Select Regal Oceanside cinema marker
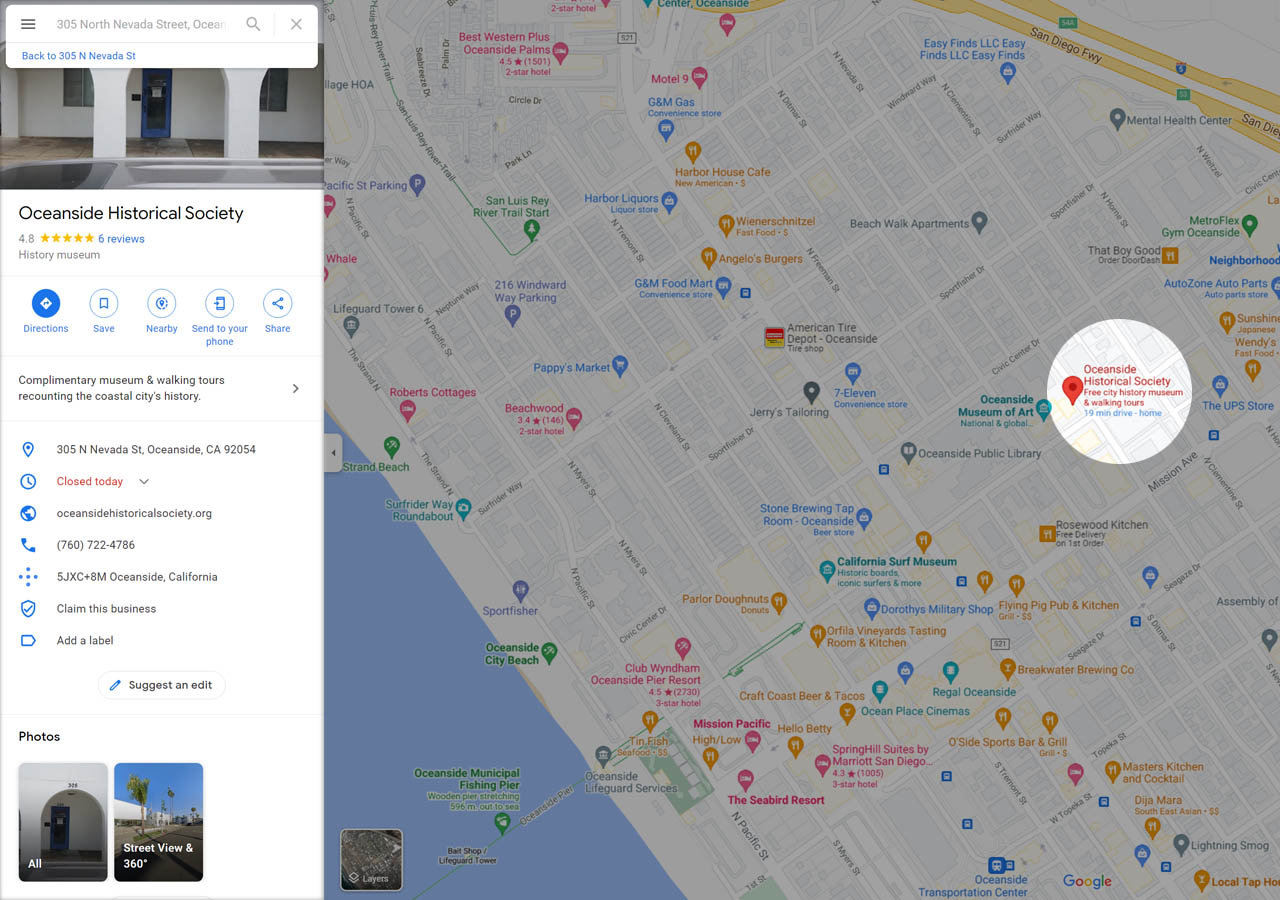The width and height of the screenshot is (1280, 900). pyautogui.click(x=950, y=672)
